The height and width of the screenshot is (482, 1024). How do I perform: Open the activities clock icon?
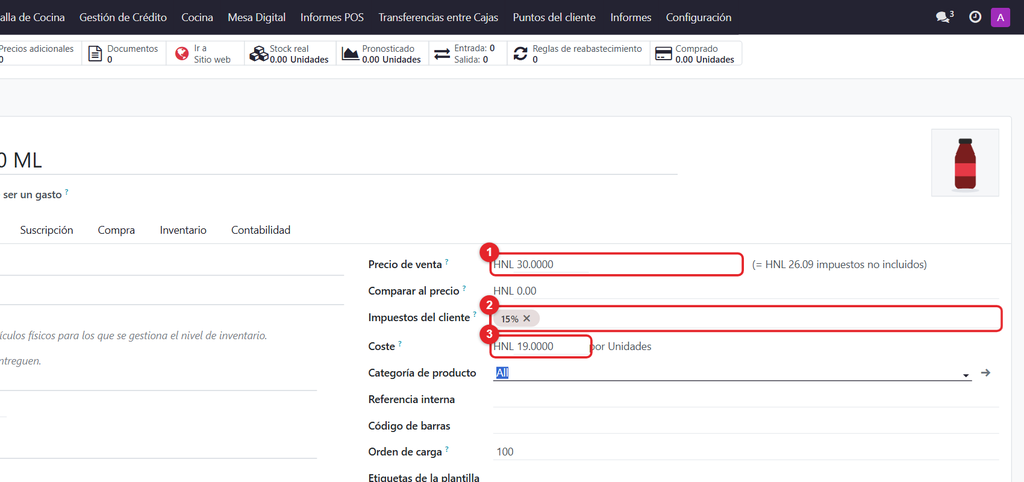[x=975, y=18]
